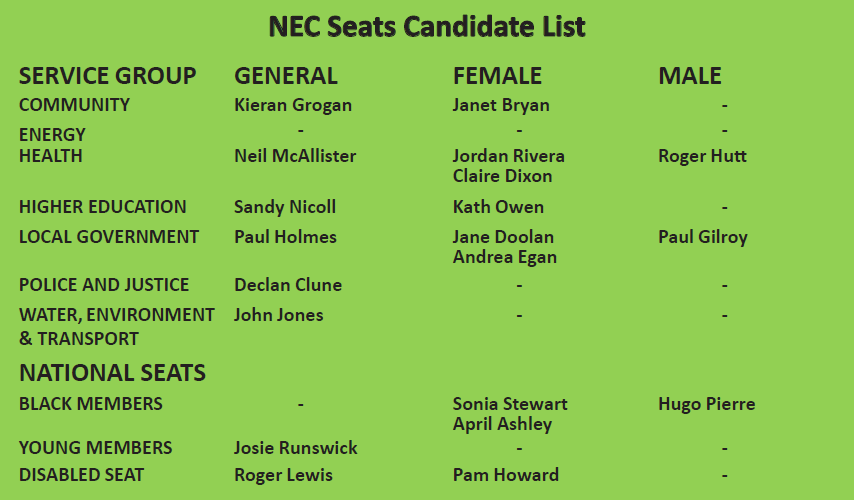Click Josie Runswick in Young Members row
Viewport: 854px width, 500px height.
[x=296, y=448]
